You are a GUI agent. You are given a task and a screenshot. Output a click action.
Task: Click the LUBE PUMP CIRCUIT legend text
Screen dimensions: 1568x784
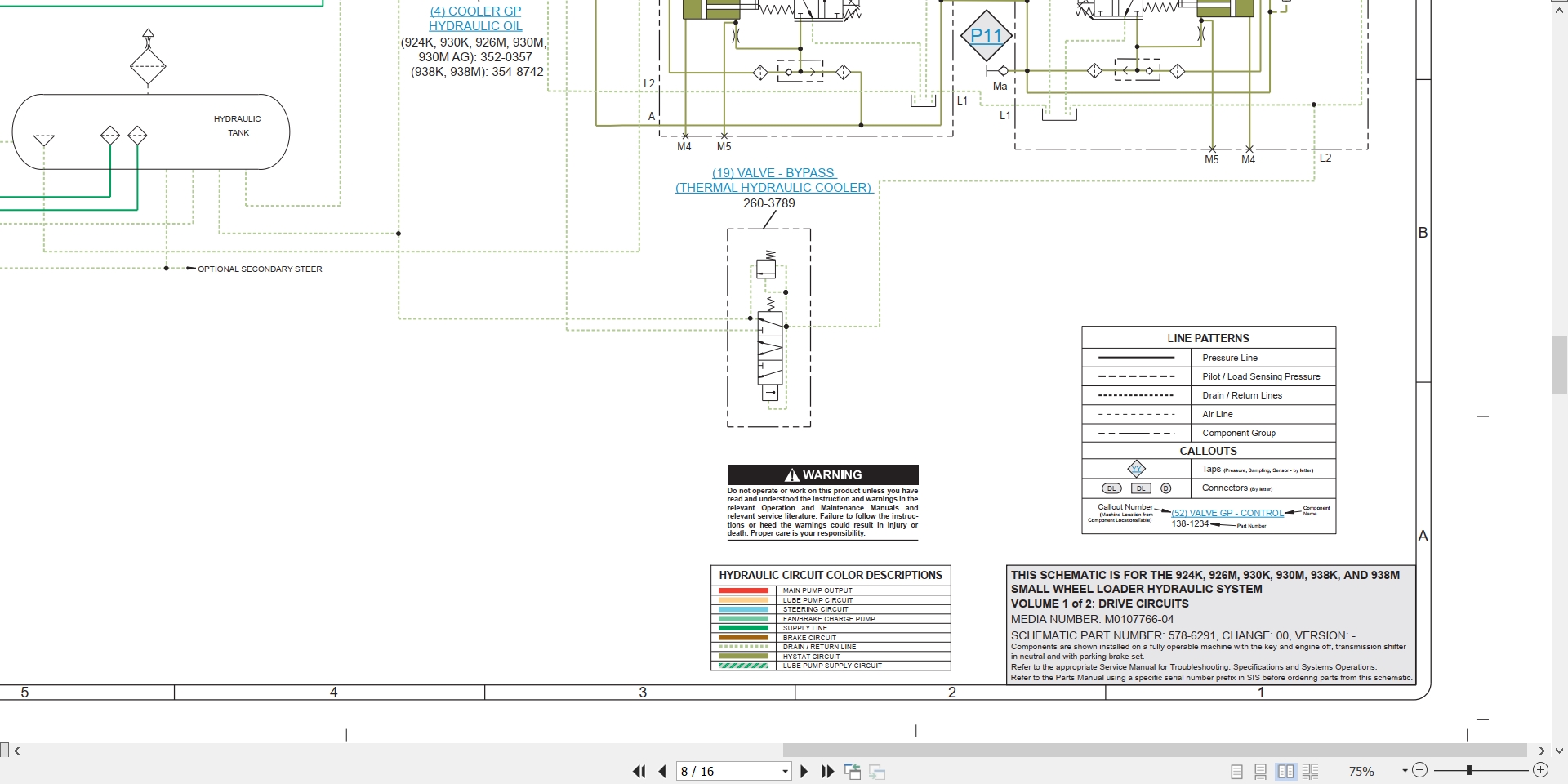[817, 600]
